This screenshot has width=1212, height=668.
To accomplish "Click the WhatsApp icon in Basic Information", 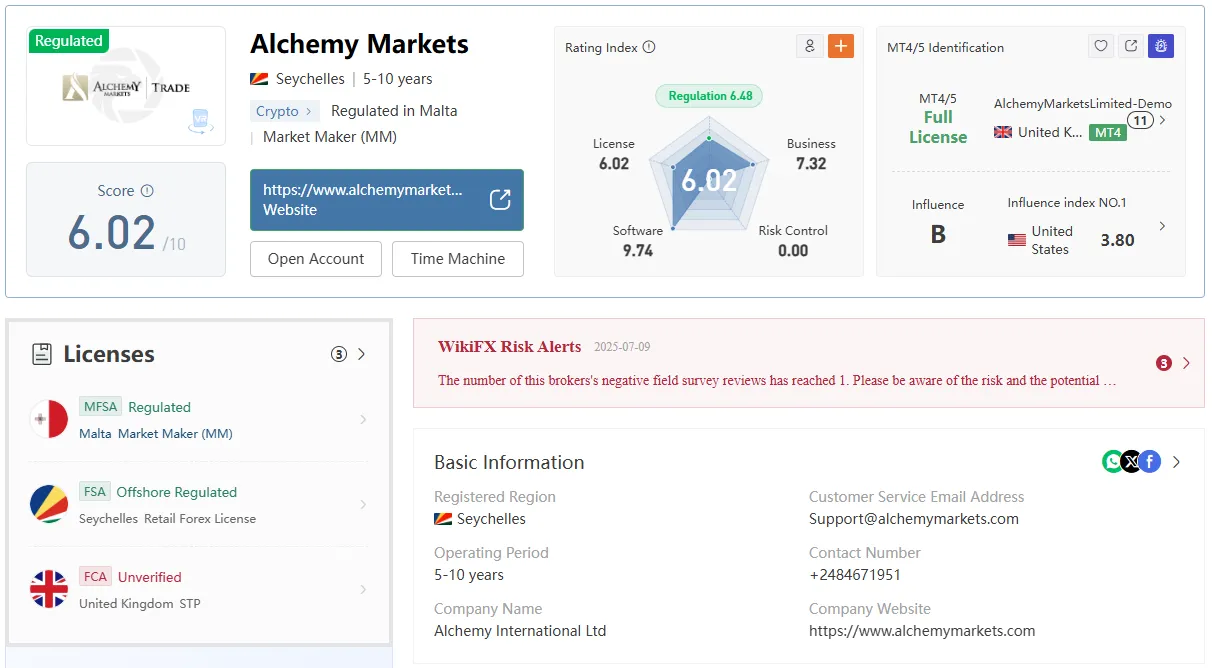I will (1113, 462).
